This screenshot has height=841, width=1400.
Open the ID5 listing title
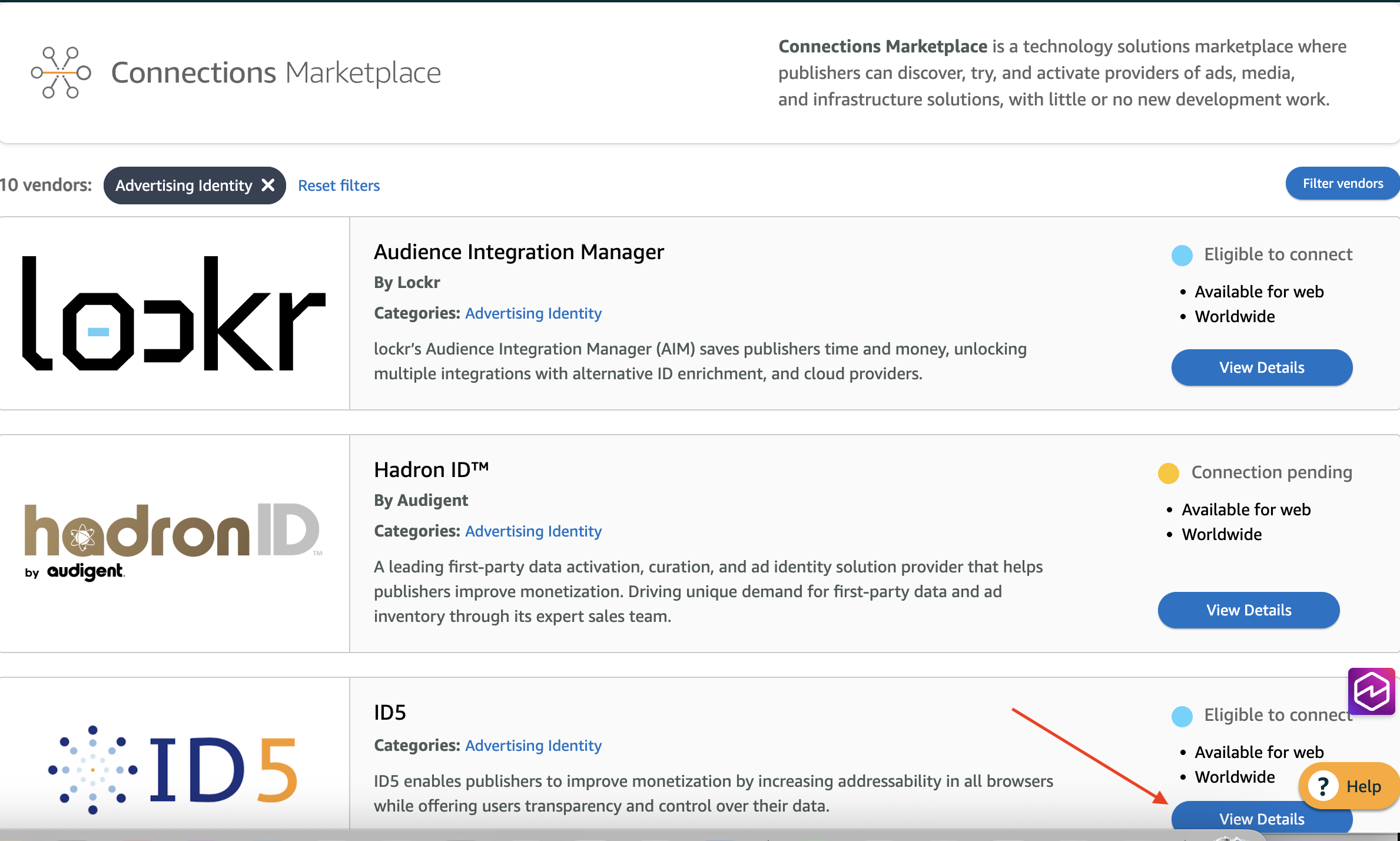tap(390, 713)
